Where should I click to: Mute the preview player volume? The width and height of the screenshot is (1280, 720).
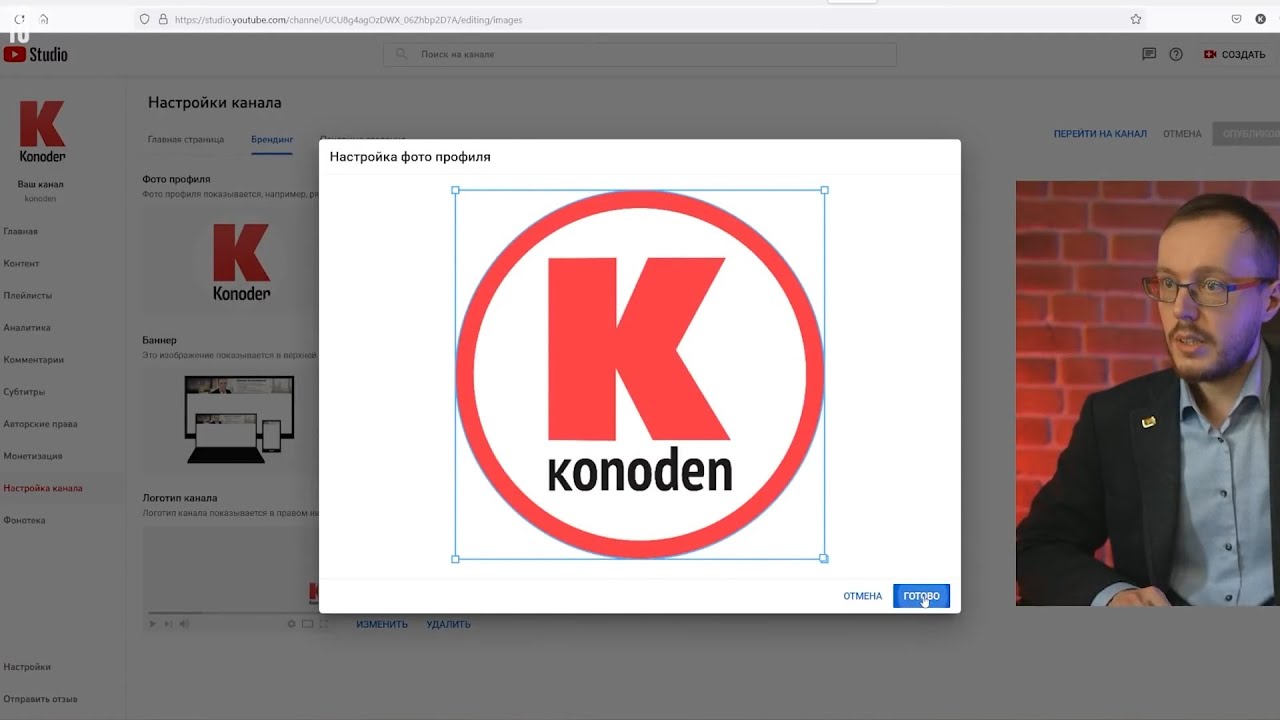[x=184, y=624]
